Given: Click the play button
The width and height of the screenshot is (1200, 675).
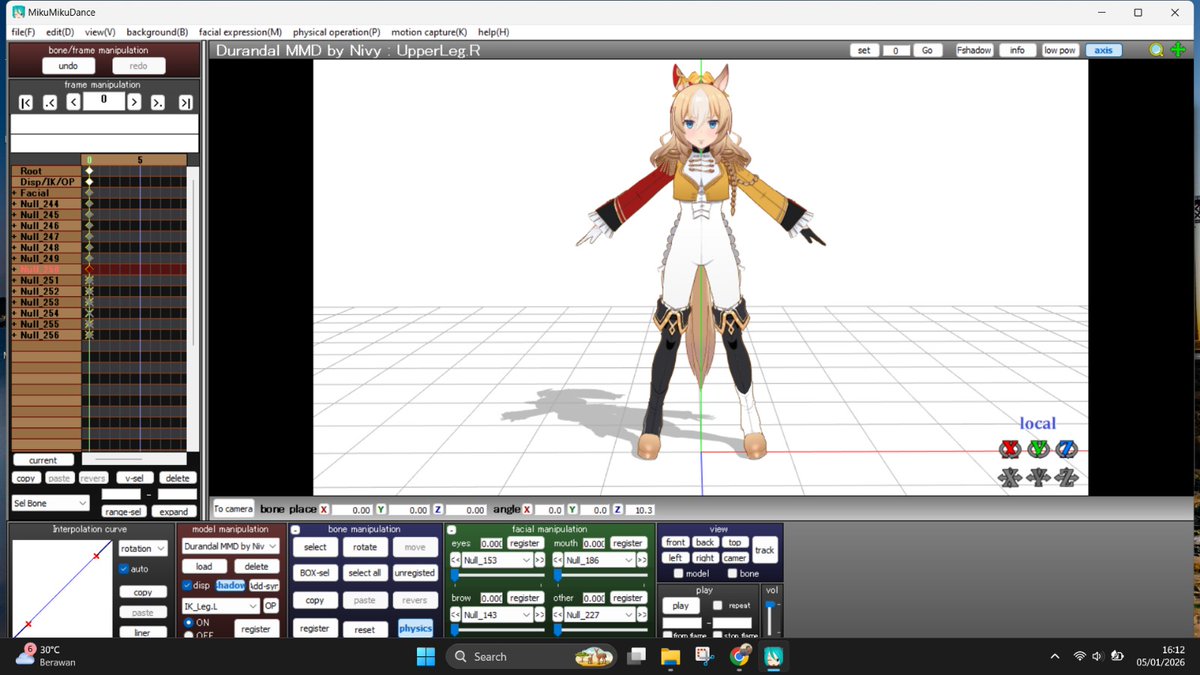Looking at the screenshot, I should click(x=680, y=606).
